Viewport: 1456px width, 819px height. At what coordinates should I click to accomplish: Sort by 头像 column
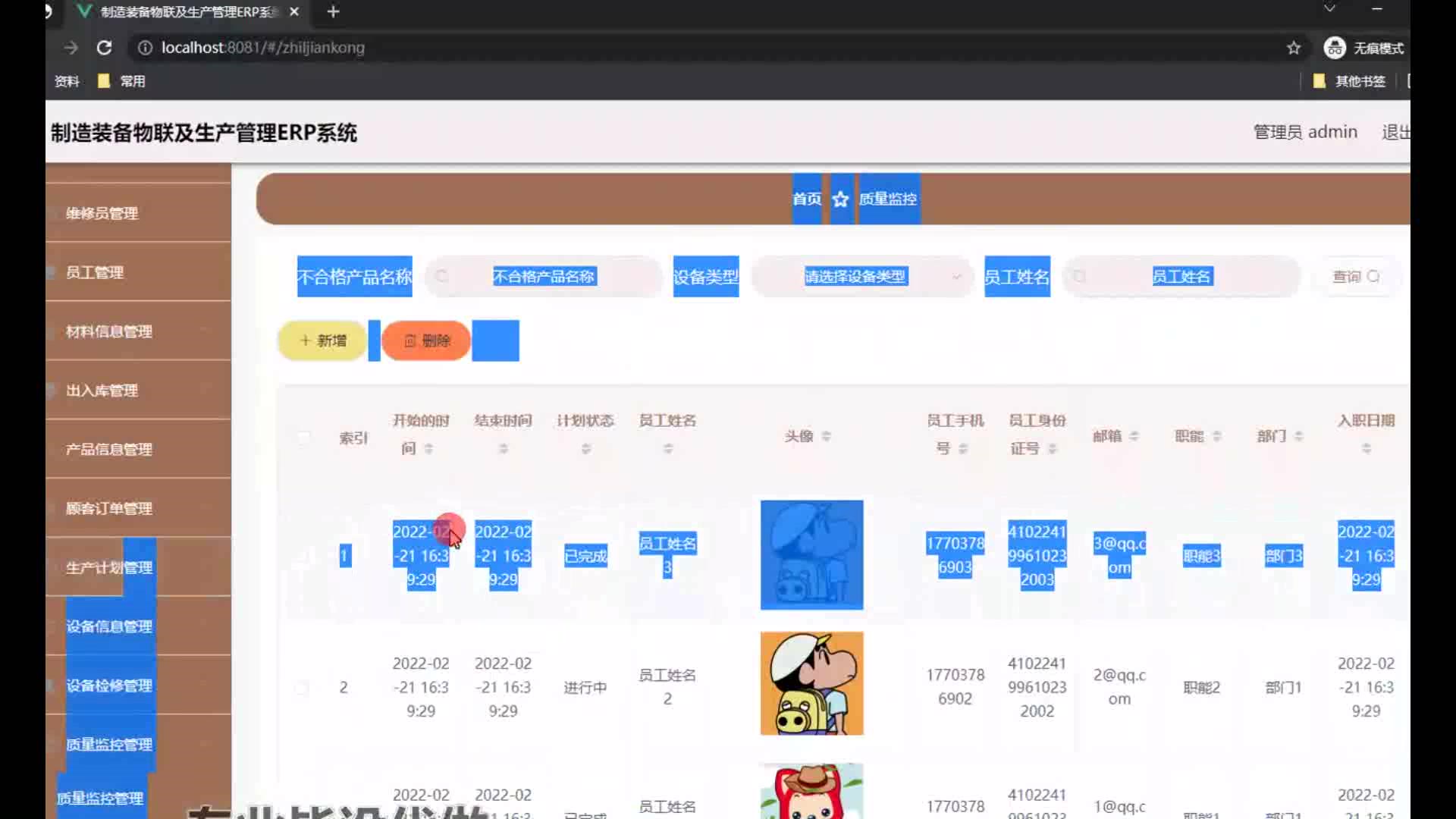coord(827,436)
